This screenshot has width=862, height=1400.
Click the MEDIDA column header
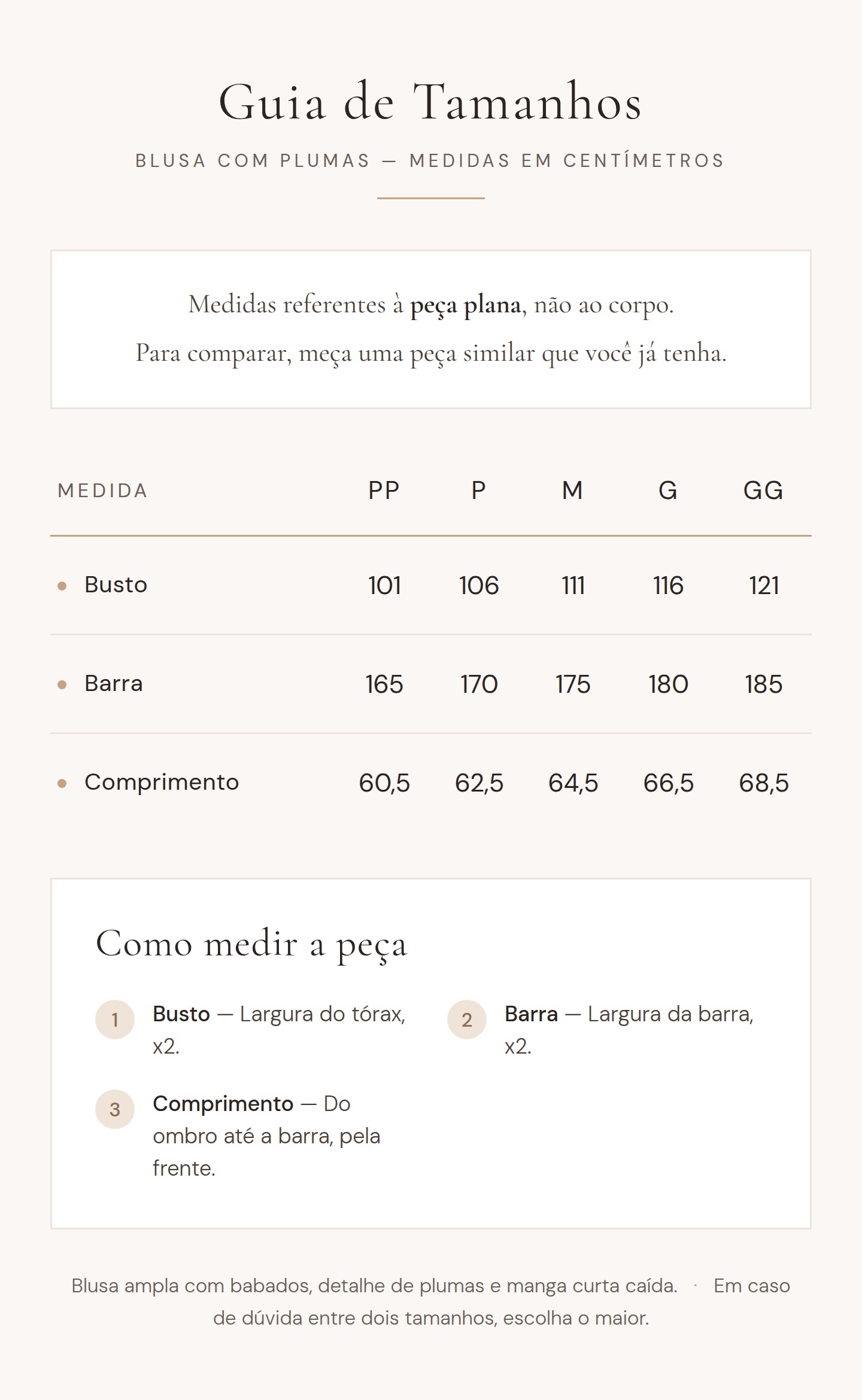pos(102,491)
